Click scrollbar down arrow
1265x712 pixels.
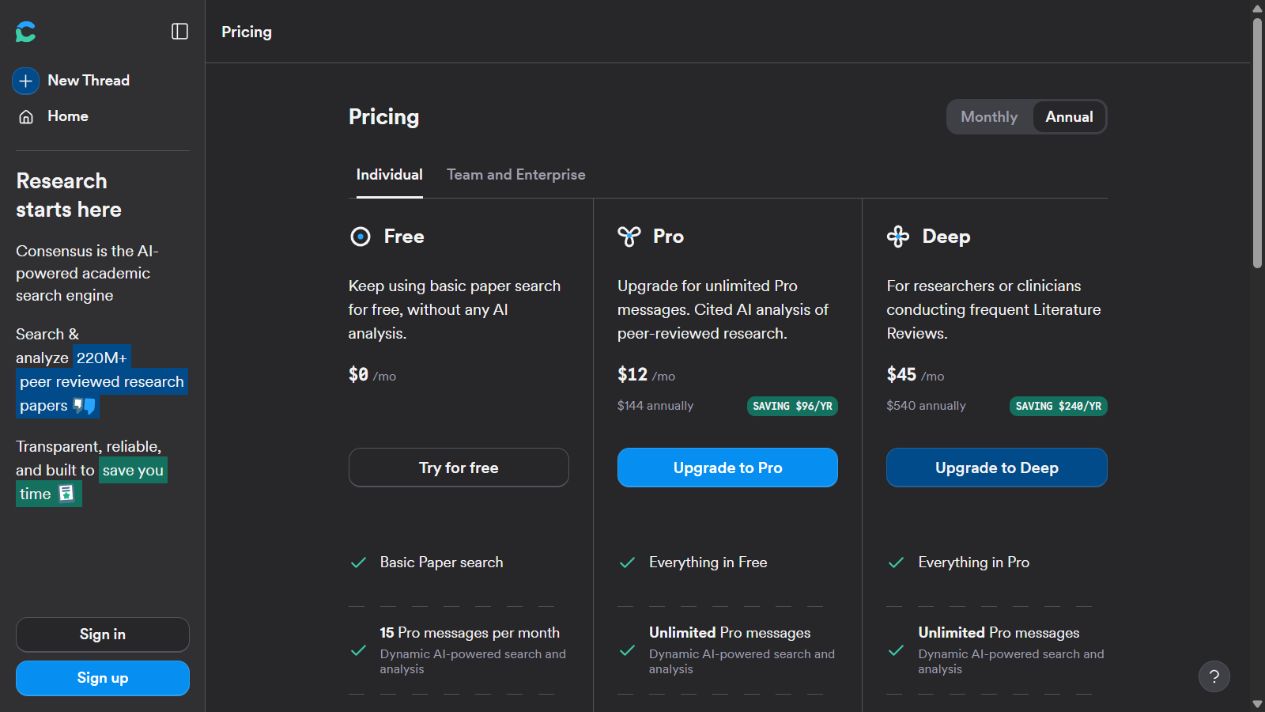pyautogui.click(x=1257, y=704)
